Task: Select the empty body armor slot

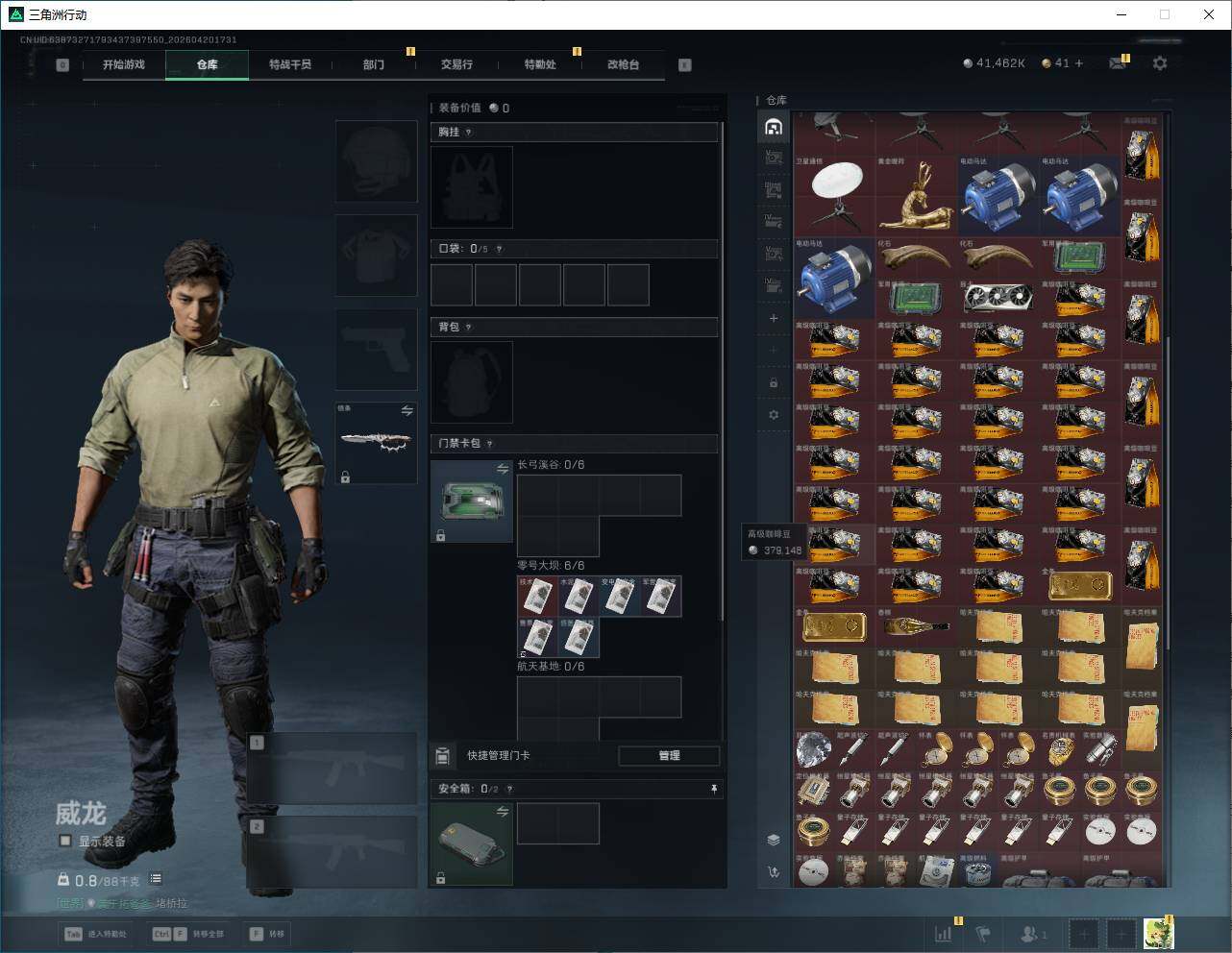Action: point(377,256)
